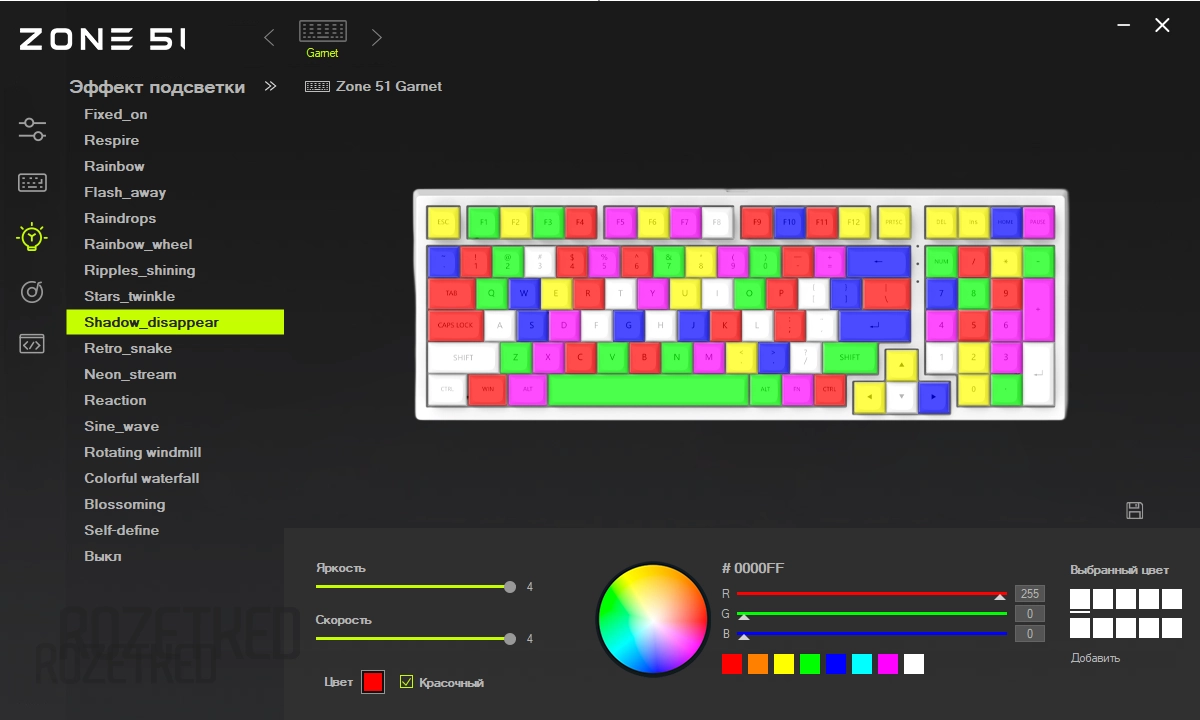This screenshot has height=720, width=1200.
Task: Choose the cyan preset color swatch
Action: click(862, 664)
